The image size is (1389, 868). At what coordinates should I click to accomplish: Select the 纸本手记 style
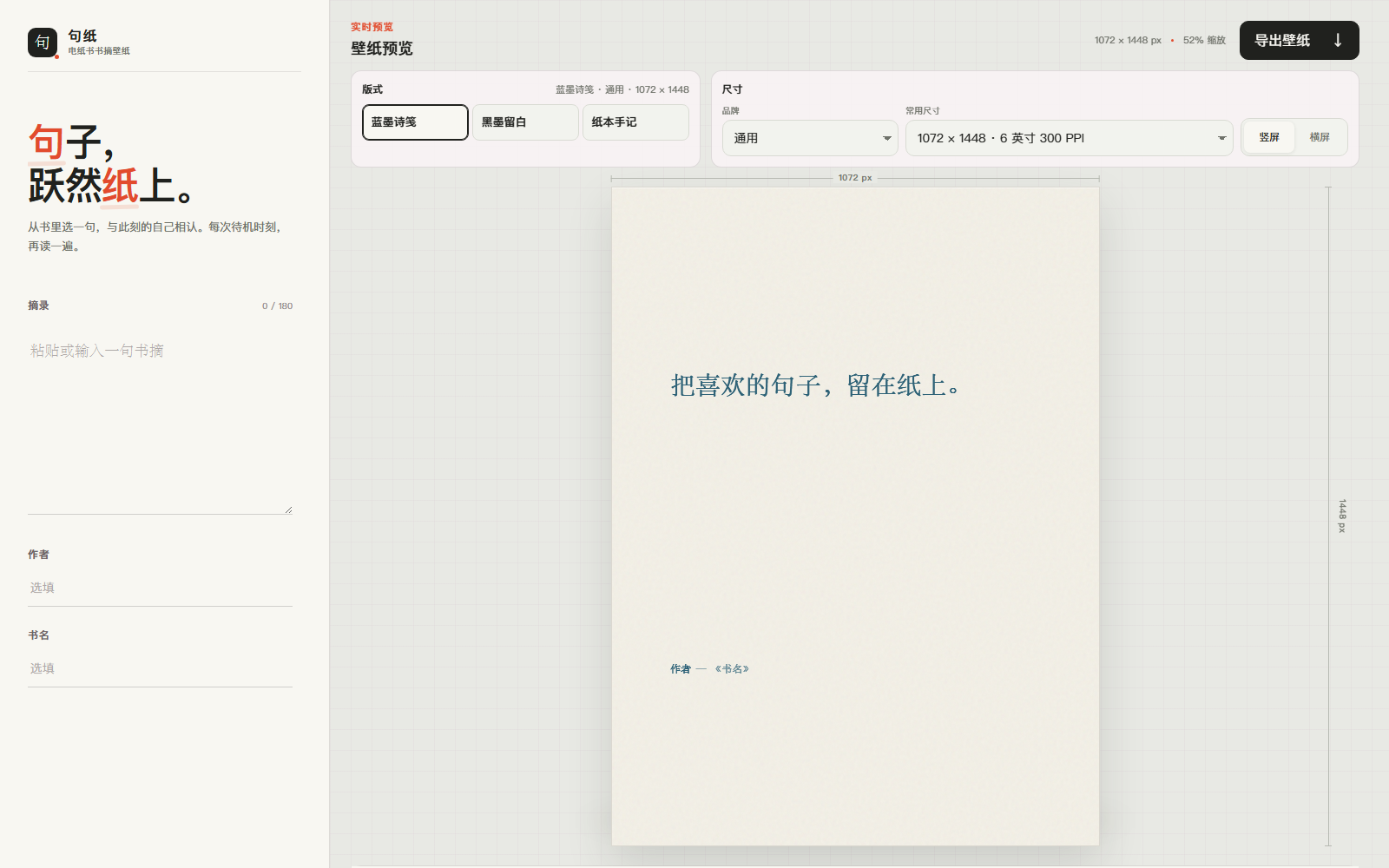tap(635, 122)
